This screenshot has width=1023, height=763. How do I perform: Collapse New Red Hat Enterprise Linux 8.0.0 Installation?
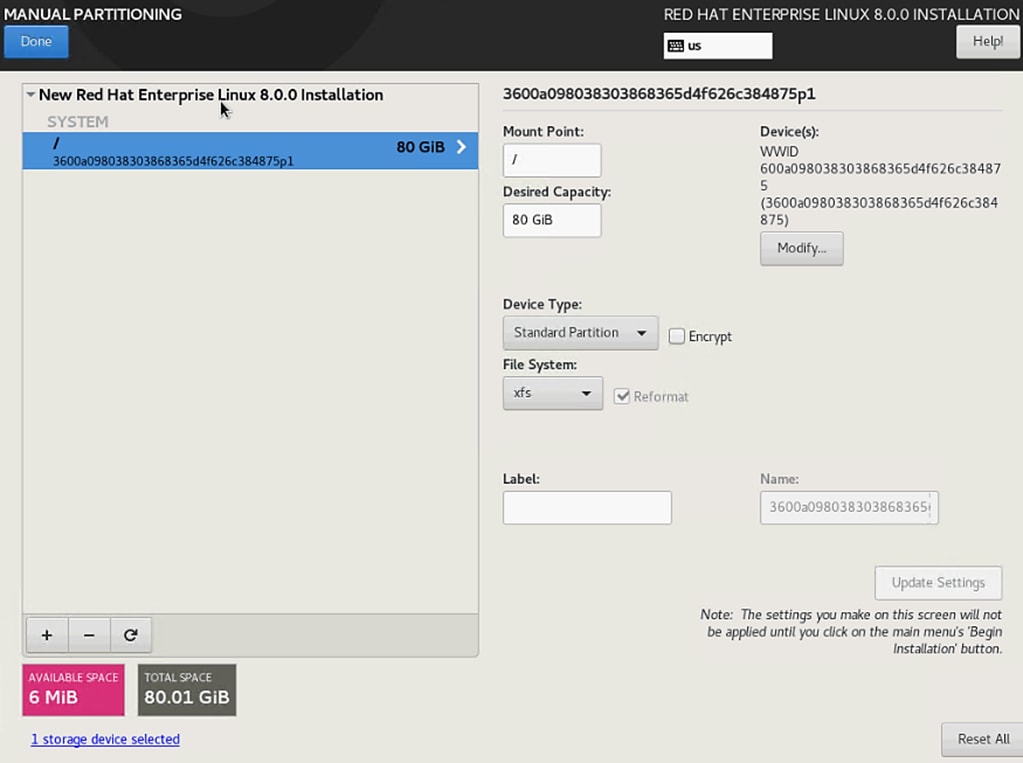31,95
